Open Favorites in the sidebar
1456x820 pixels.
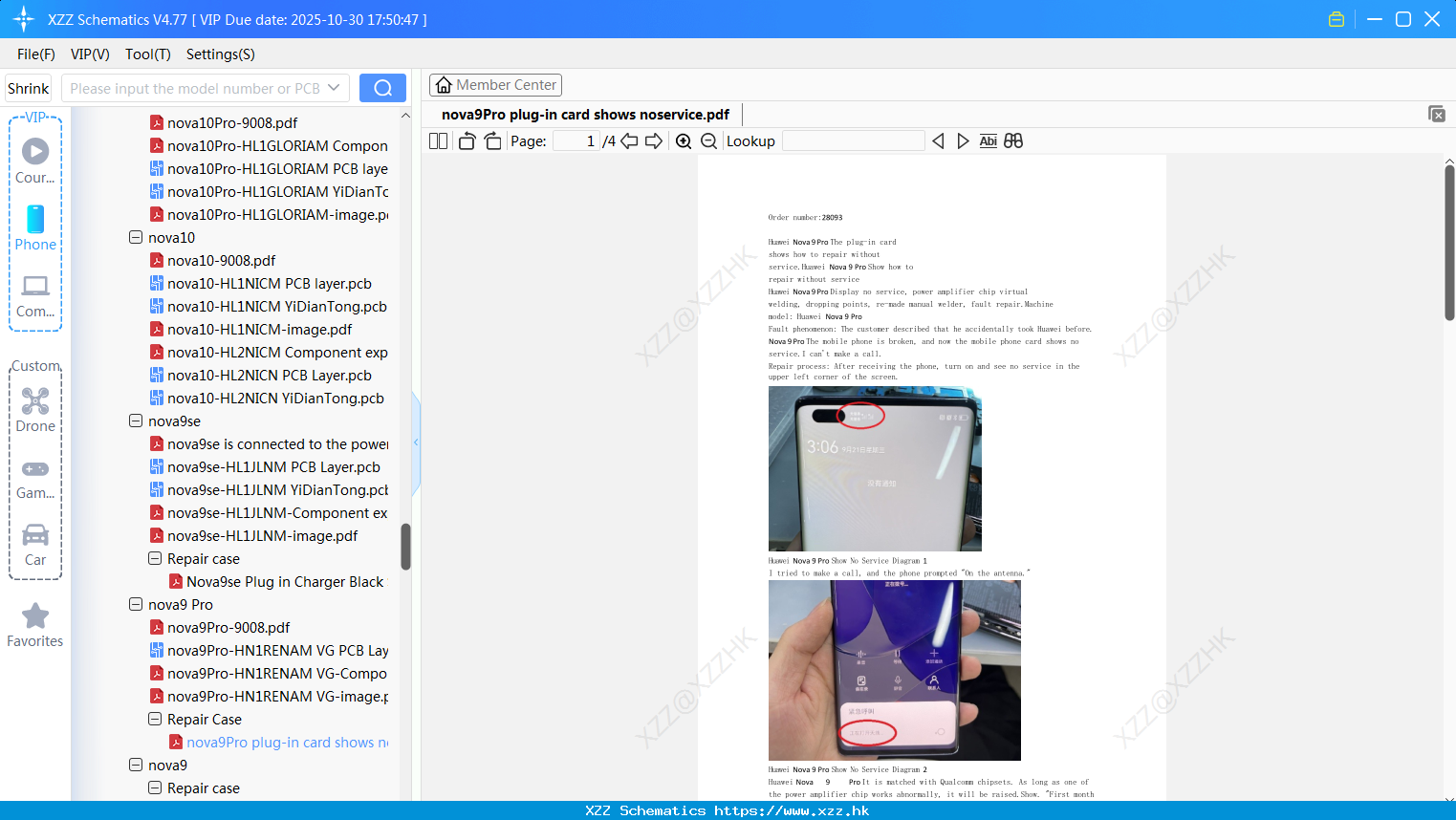(x=35, y=625)
